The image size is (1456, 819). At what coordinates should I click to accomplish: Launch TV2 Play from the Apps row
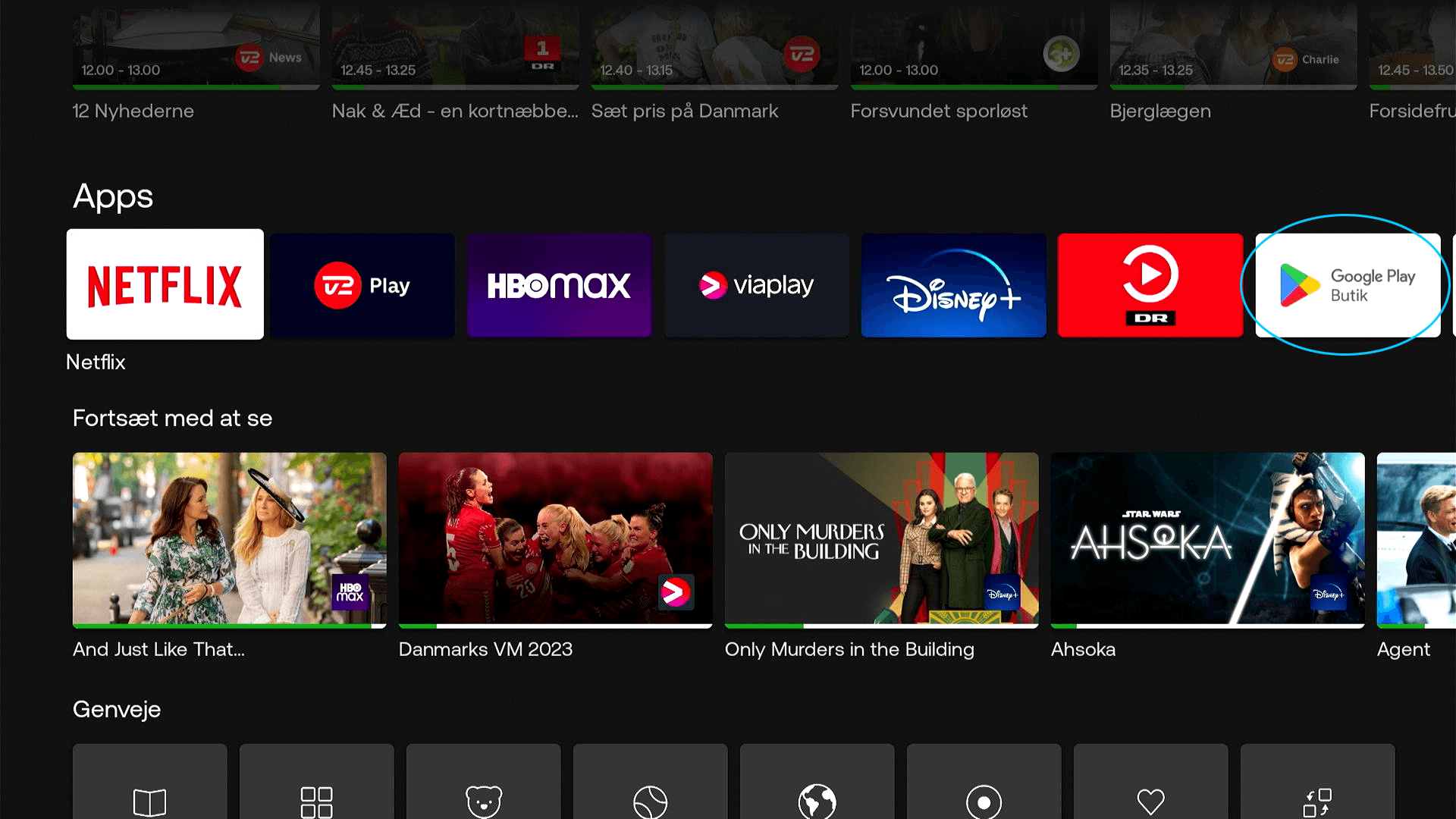click(x=362, y=284)
